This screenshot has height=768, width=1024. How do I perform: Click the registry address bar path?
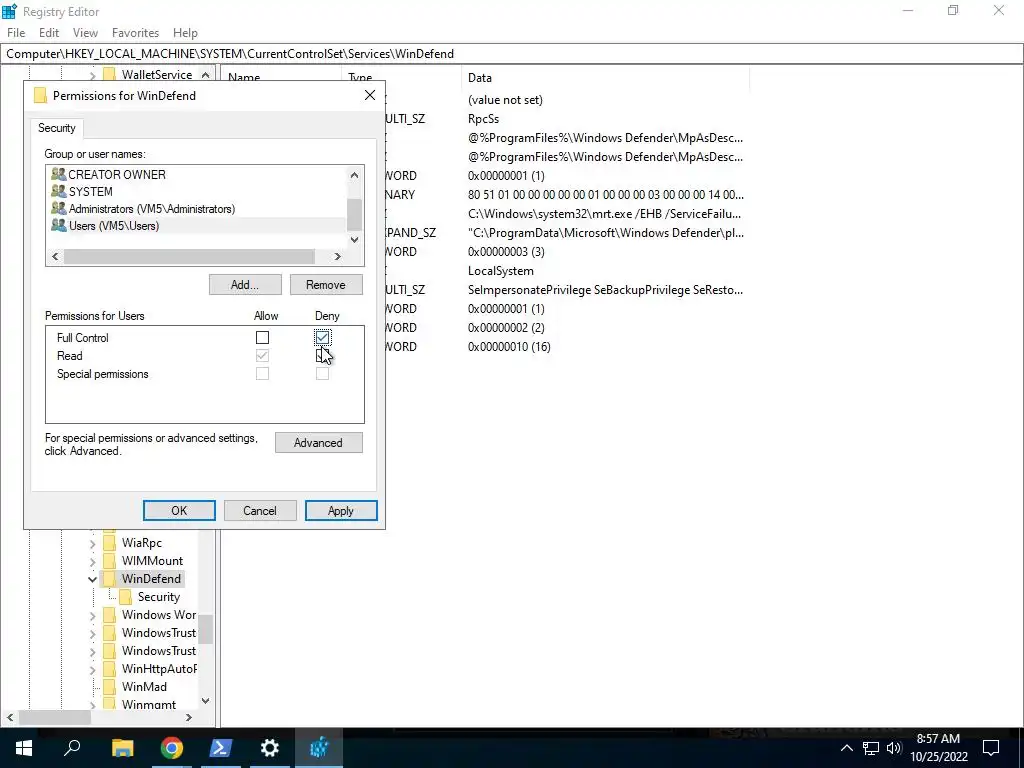[230, 54]
